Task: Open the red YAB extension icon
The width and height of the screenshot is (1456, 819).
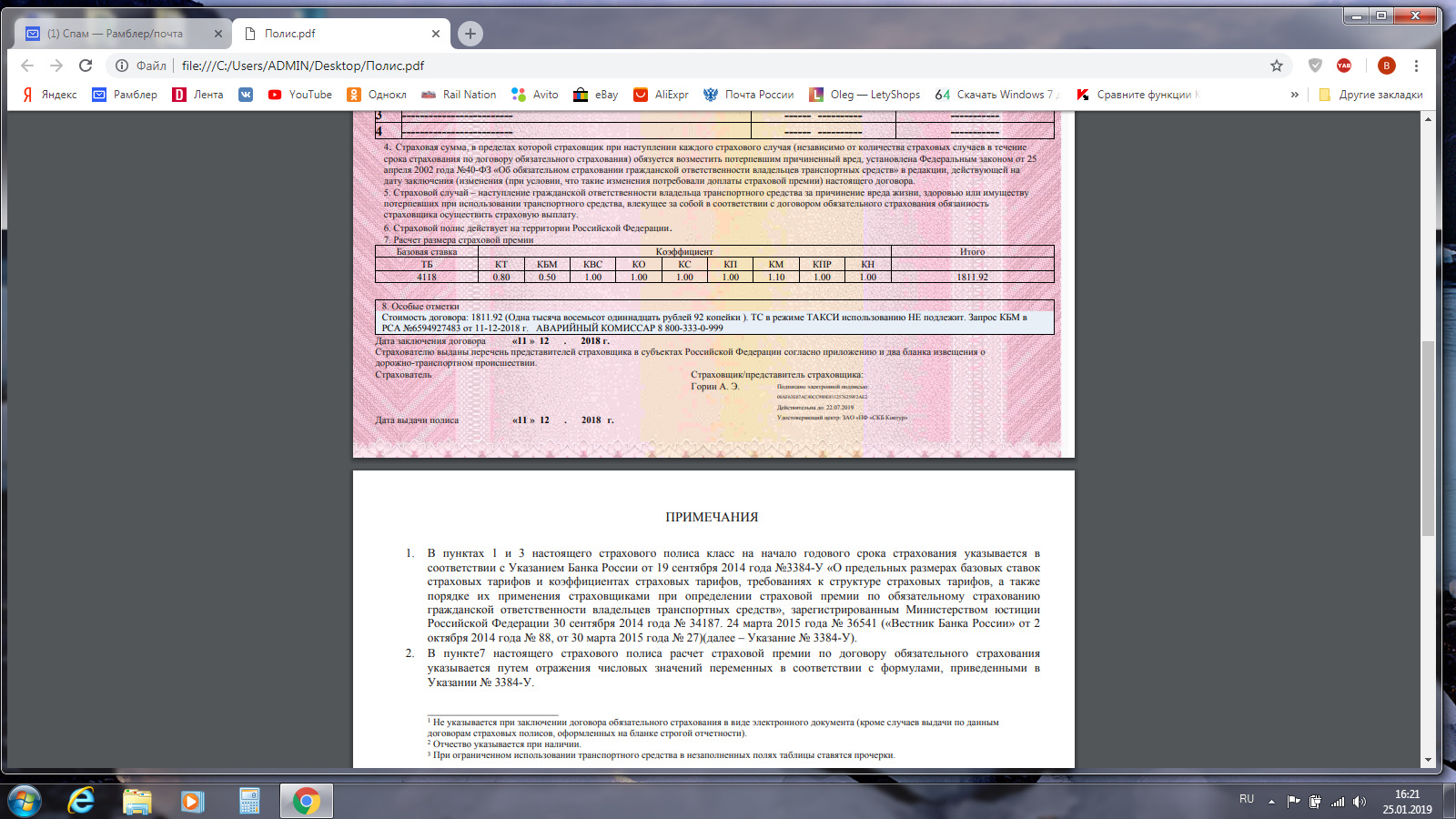Action: click(1344, 66)
